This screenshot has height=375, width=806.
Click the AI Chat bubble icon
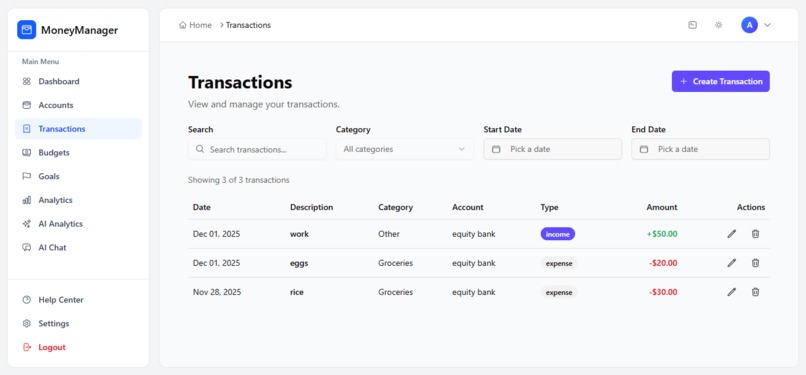tap(27, 248)
